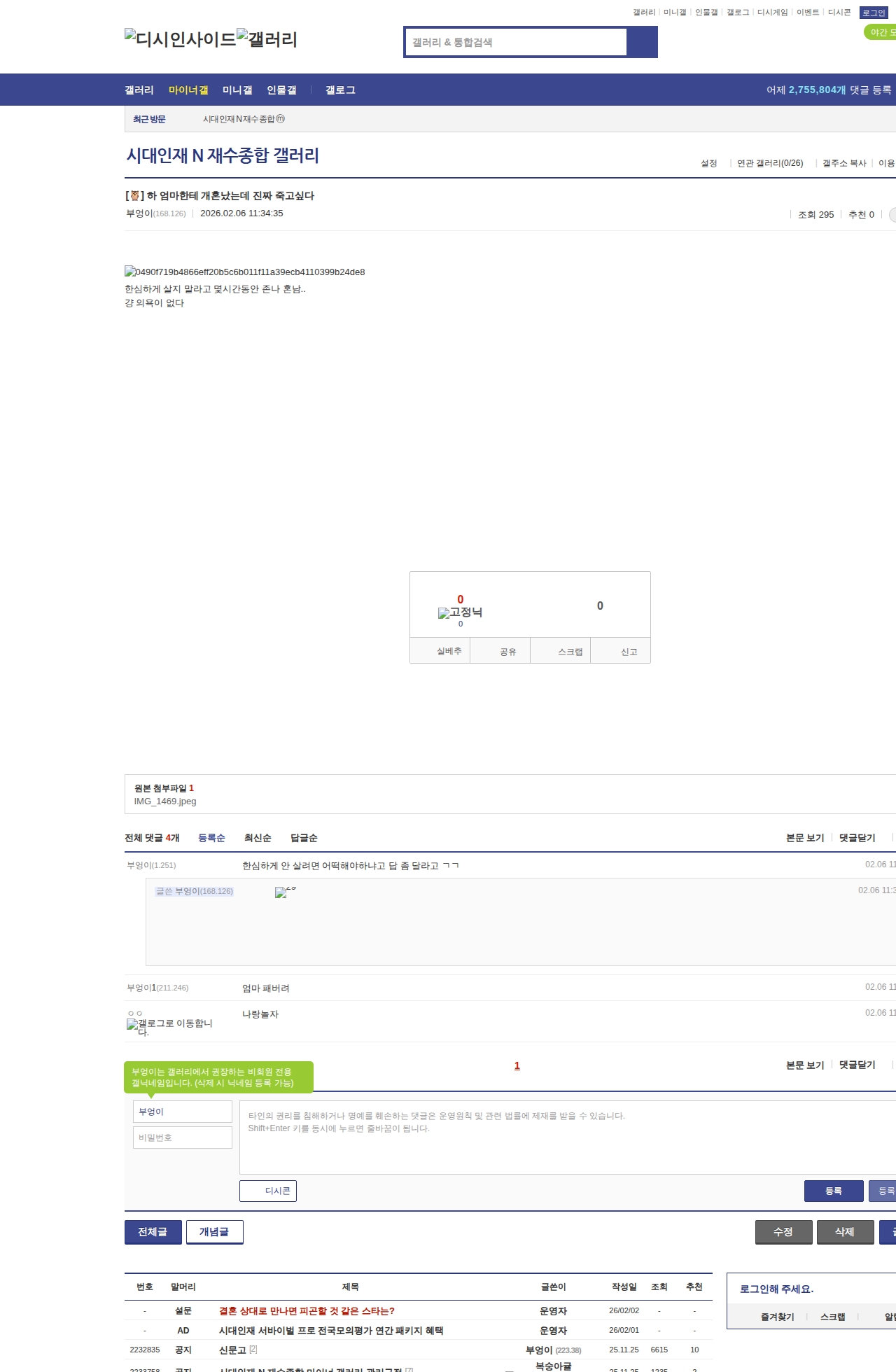Screen dimensions: 896x1372
Task: Click the [2] comment count next to 신문고
Action: [253, 1350]
